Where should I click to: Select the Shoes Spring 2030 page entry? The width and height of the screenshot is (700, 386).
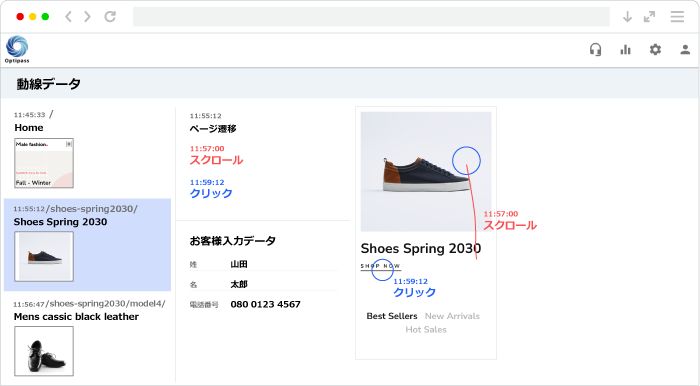(x=88, y=245)
